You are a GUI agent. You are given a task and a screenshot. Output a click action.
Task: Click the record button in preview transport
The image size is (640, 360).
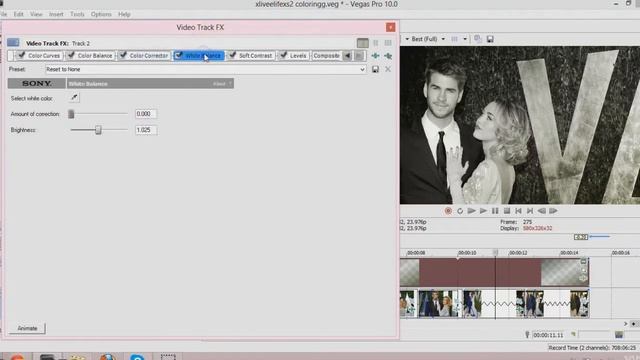[448, 211]
